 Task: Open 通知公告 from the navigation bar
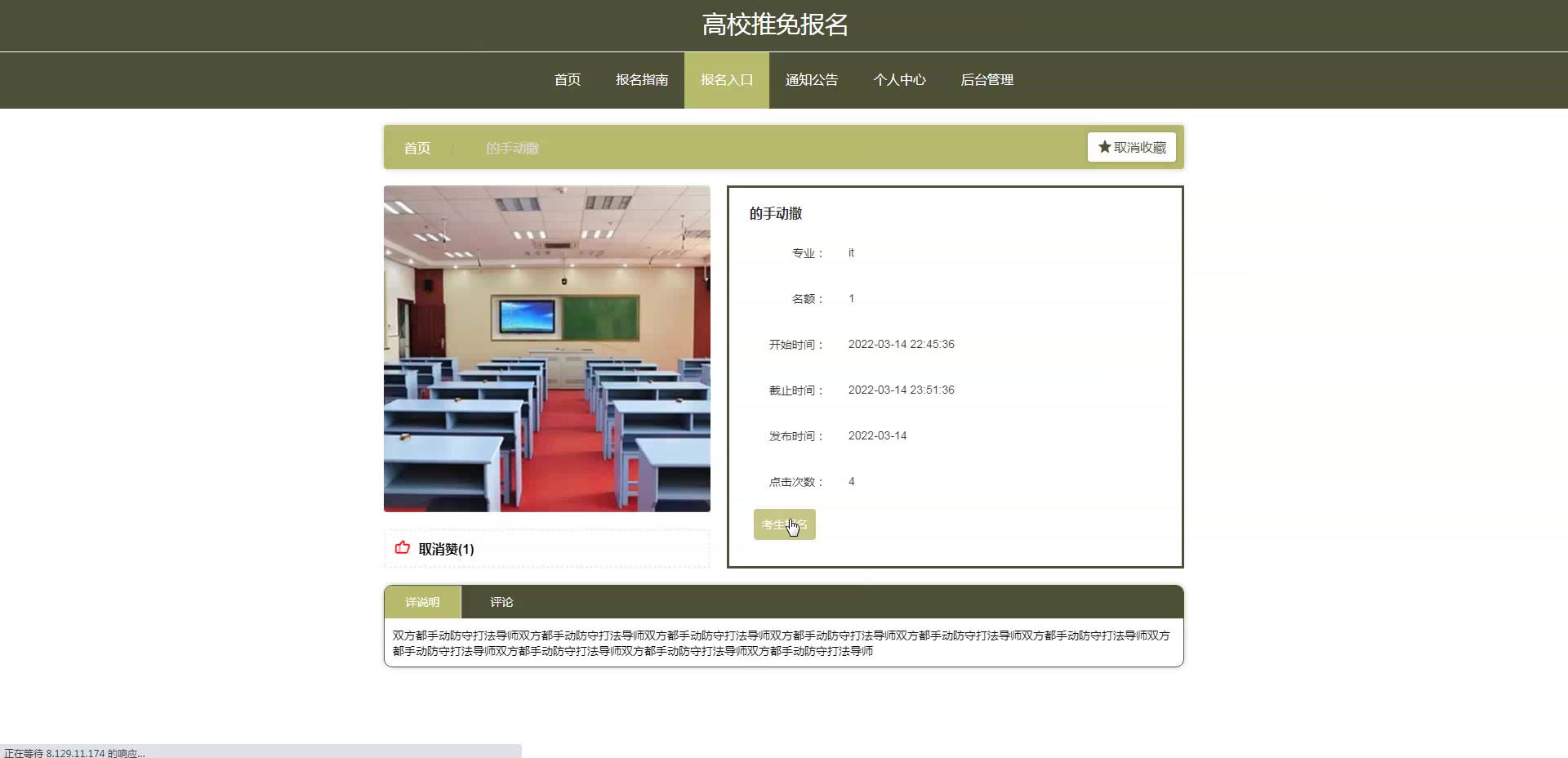811,80
